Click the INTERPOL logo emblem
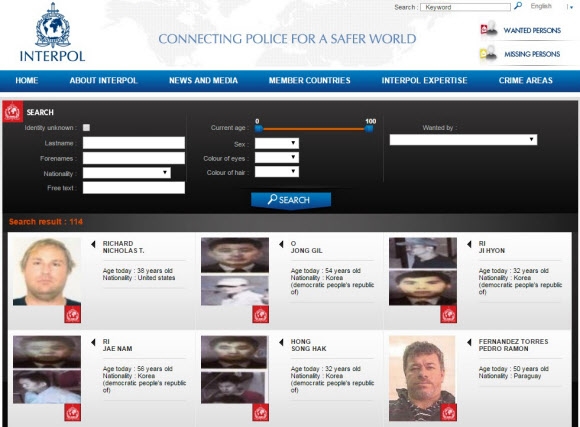This screenshot has width=580, height=427. click(x=53, y=25)
